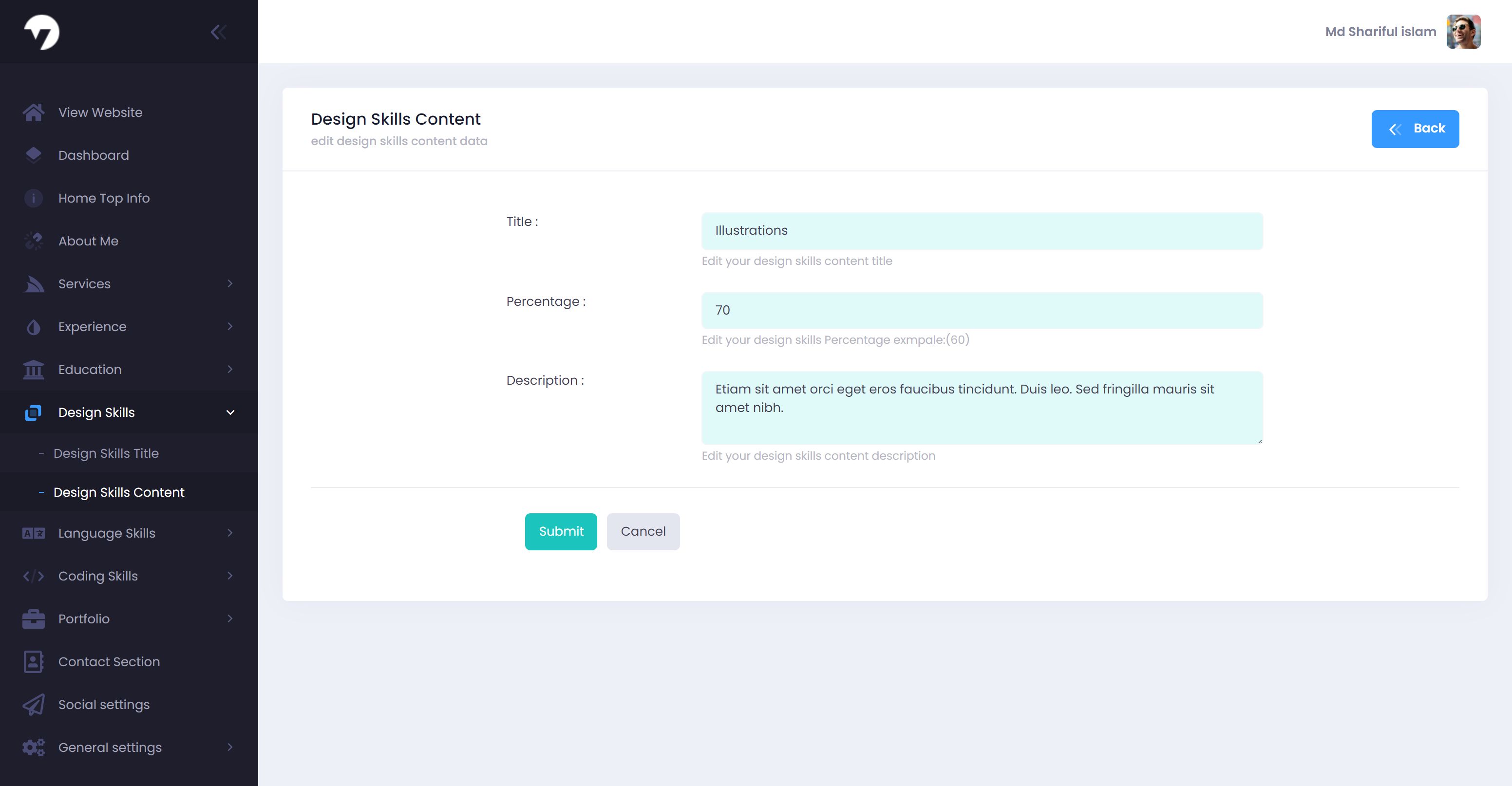Viewport: 1512px width, 786px height.
Task: Click the Percentage input field
Action: (982, 311)
